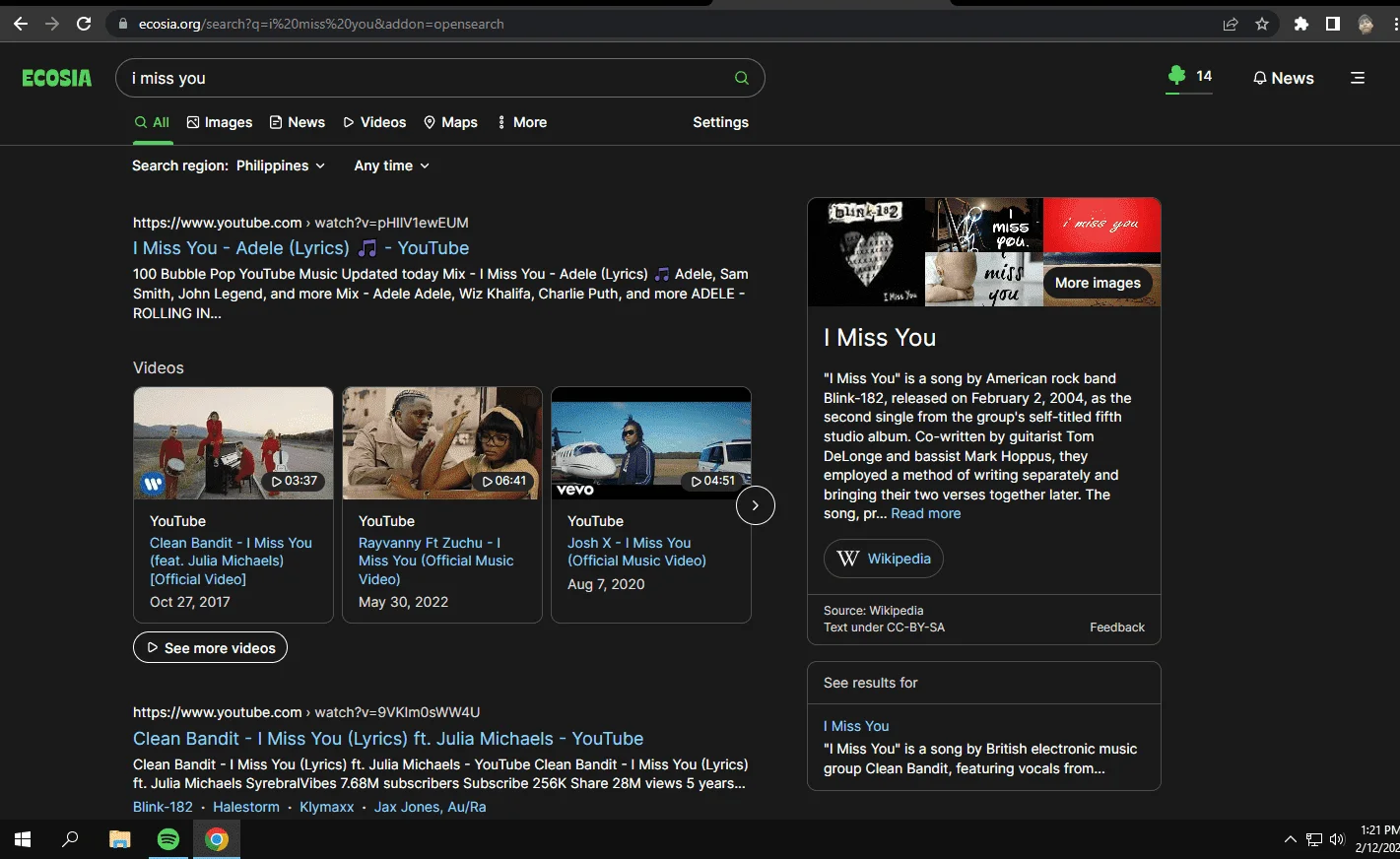
Task: Open the tree counter showing 14
Action: [x=1189, y=77]
